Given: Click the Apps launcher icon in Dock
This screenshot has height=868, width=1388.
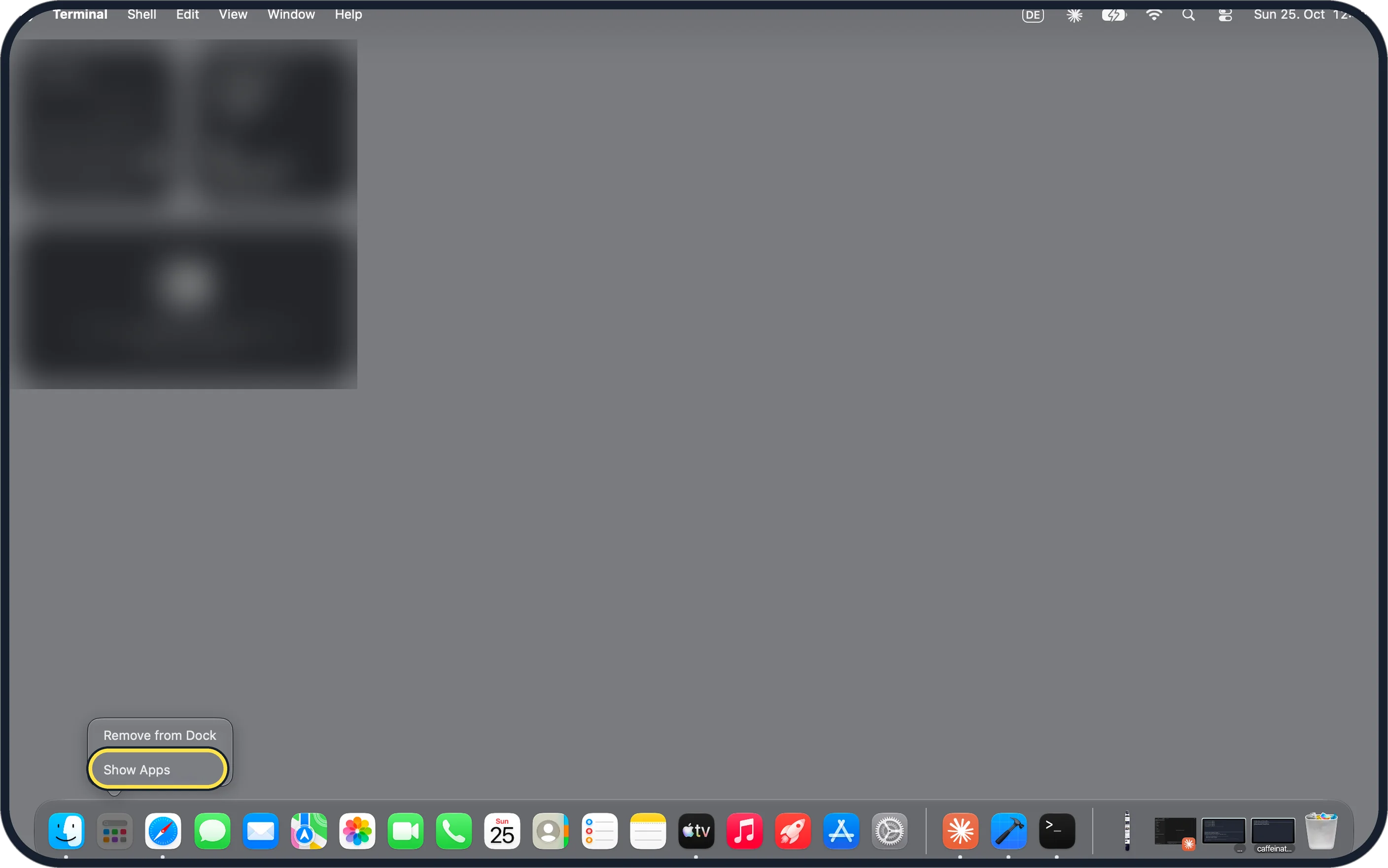Looking at the screenshot, I should point(115,831).
